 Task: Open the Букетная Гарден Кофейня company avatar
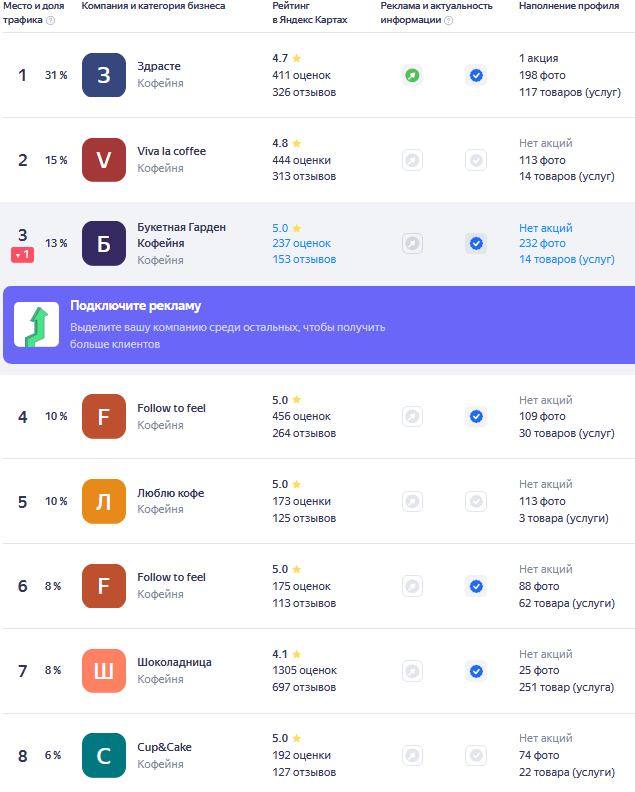pos(104,243)
